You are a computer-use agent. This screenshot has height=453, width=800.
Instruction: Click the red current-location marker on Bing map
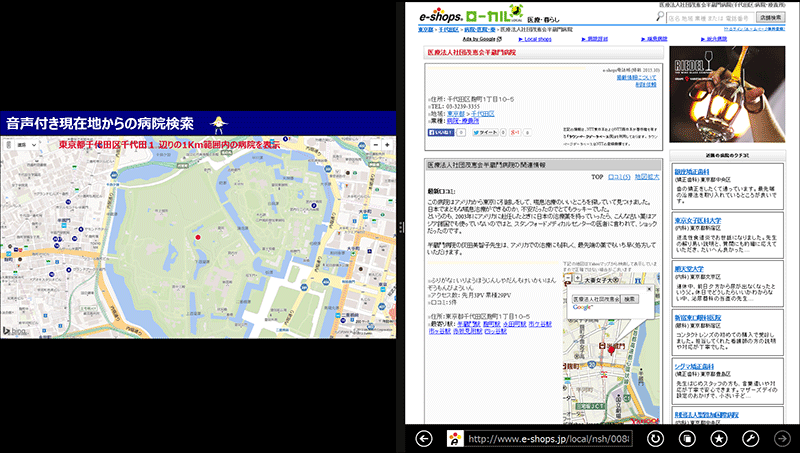pos(198,237)
